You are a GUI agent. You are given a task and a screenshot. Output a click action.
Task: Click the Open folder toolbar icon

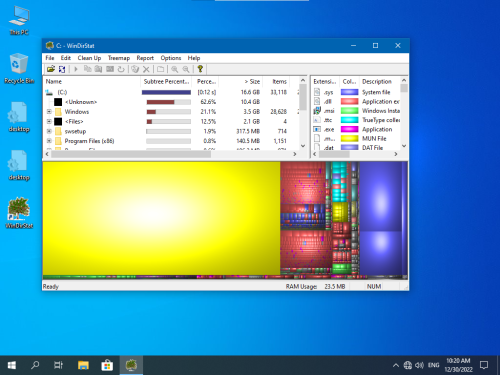(x=51, y=69)
